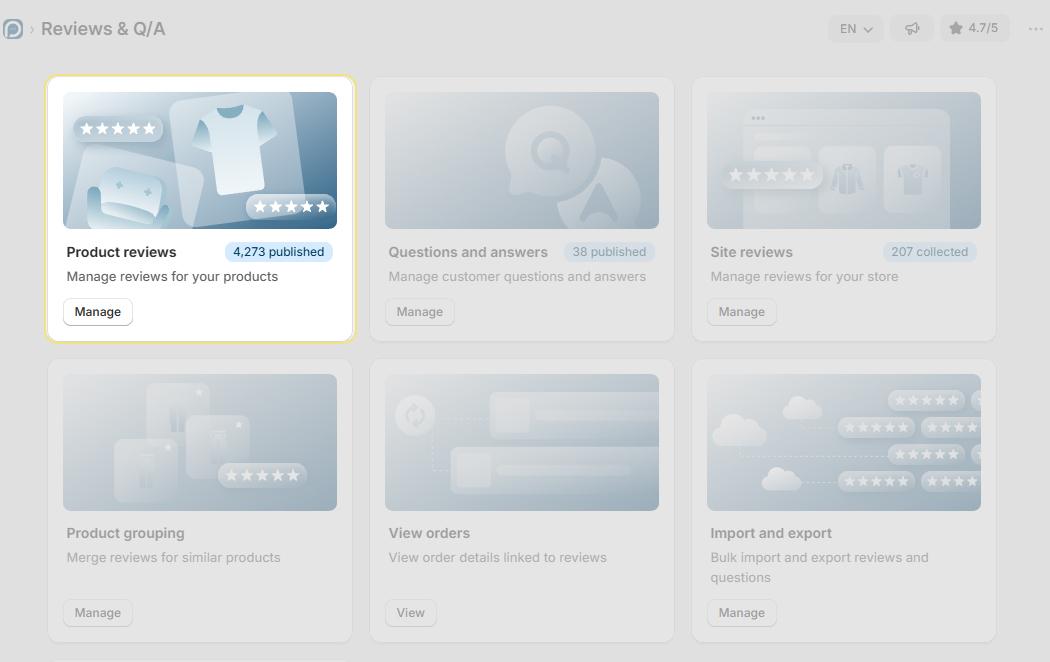
Task: Click the app logo icon beside Reviews & Q/A
Action: coord(13,29)
